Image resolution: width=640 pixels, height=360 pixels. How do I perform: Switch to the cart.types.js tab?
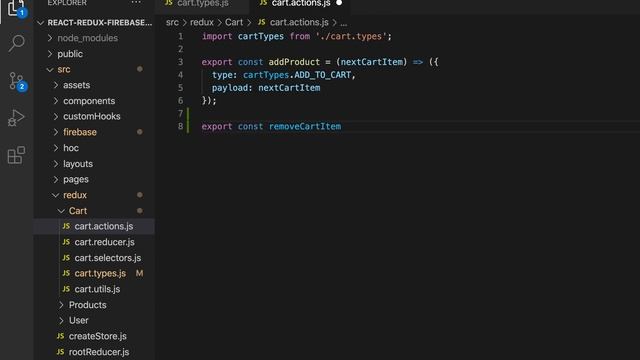(202, 3)
